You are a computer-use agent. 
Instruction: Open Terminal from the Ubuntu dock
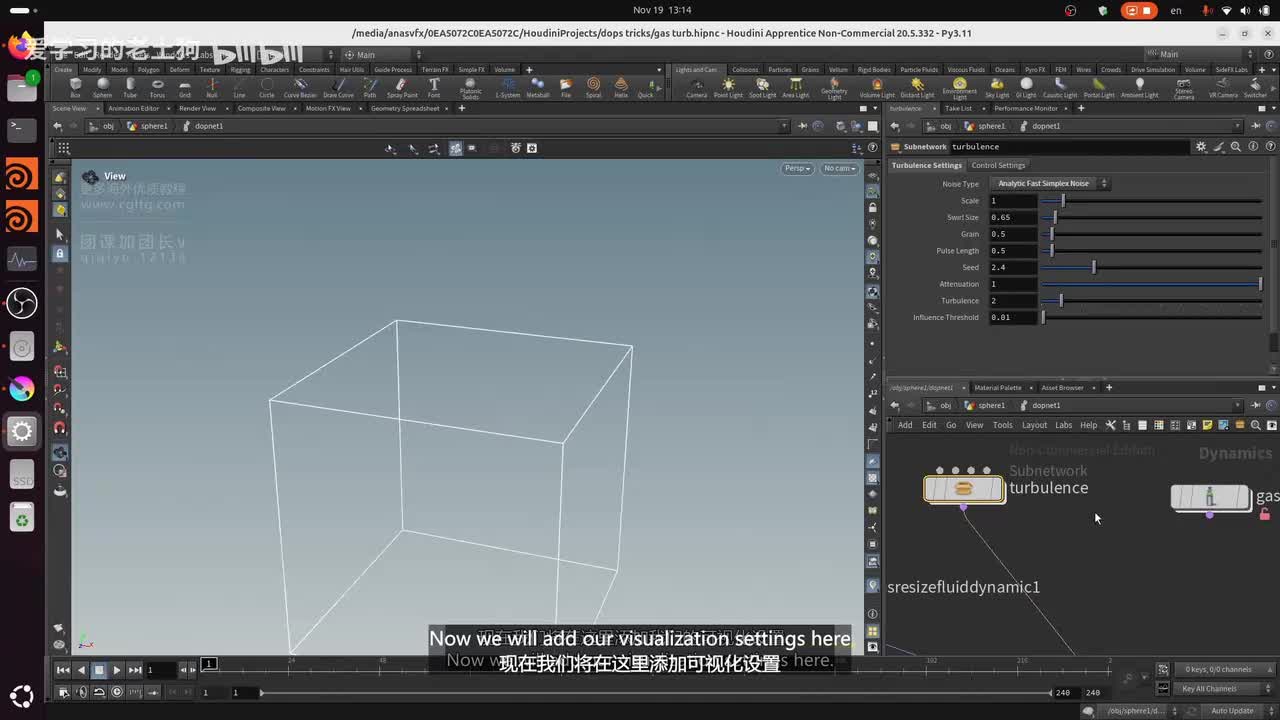coord(22,129)
